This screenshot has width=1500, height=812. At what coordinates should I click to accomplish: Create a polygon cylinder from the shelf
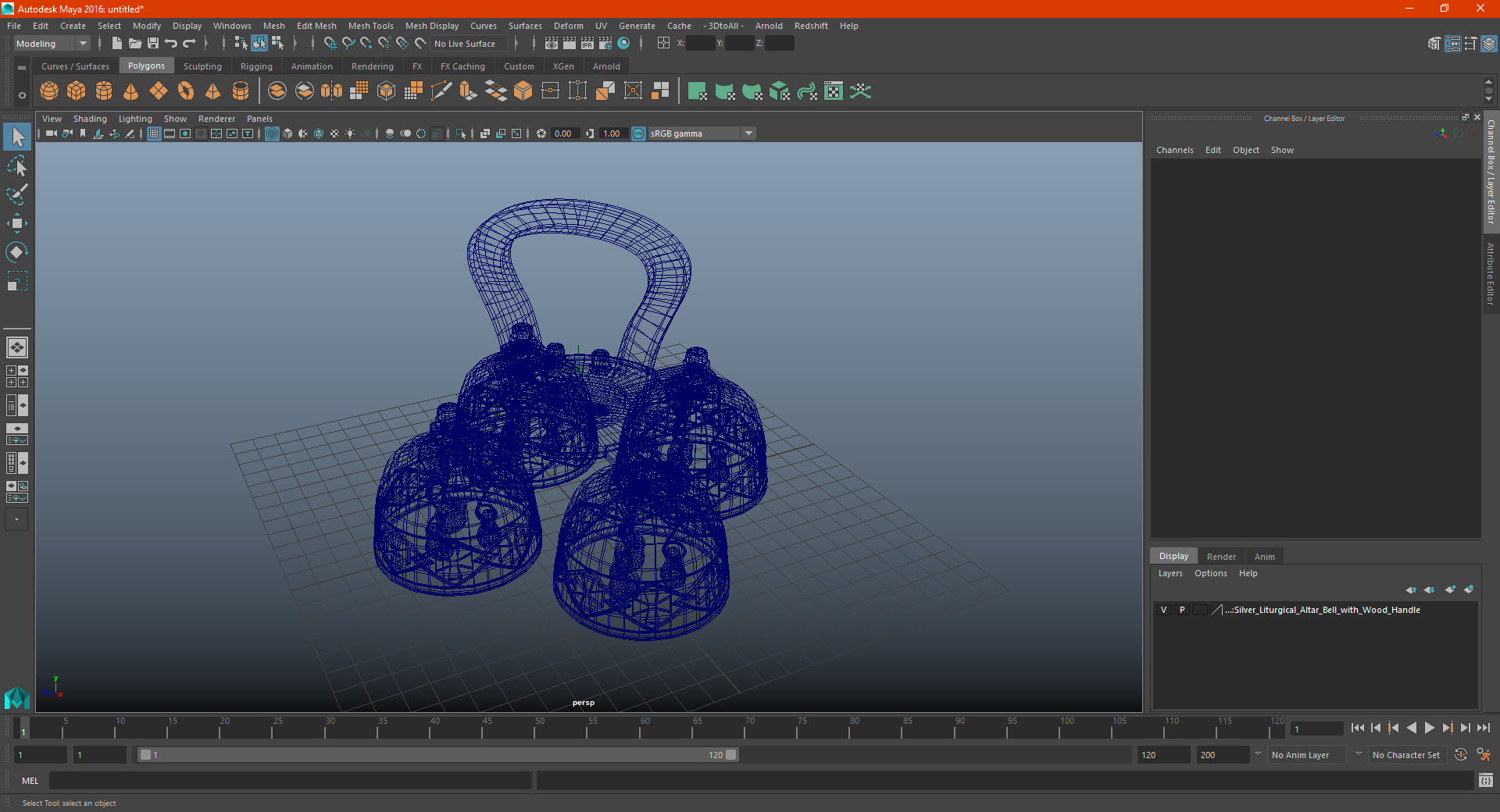tap(104, 91)
